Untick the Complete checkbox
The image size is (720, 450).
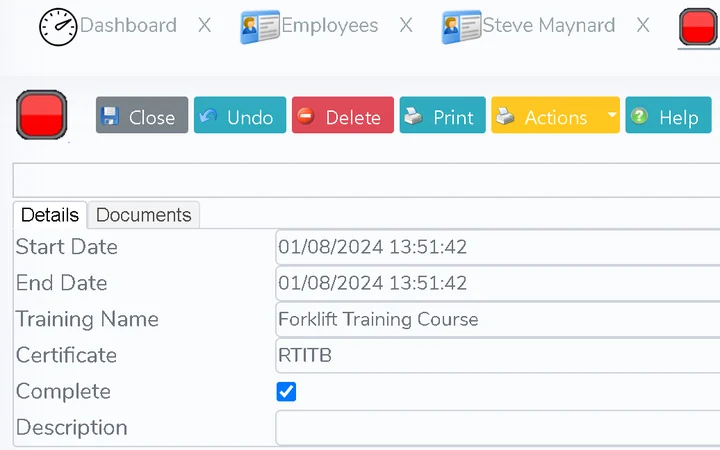286,392
